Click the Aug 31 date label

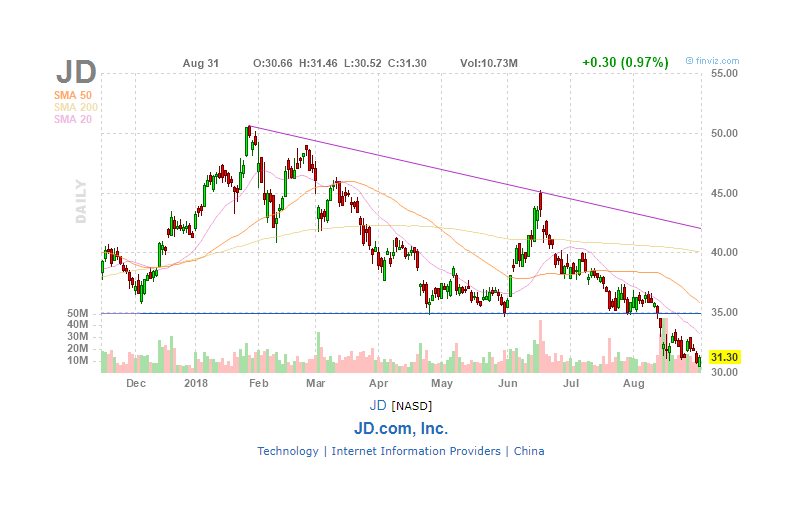click(x=201, y=63)
